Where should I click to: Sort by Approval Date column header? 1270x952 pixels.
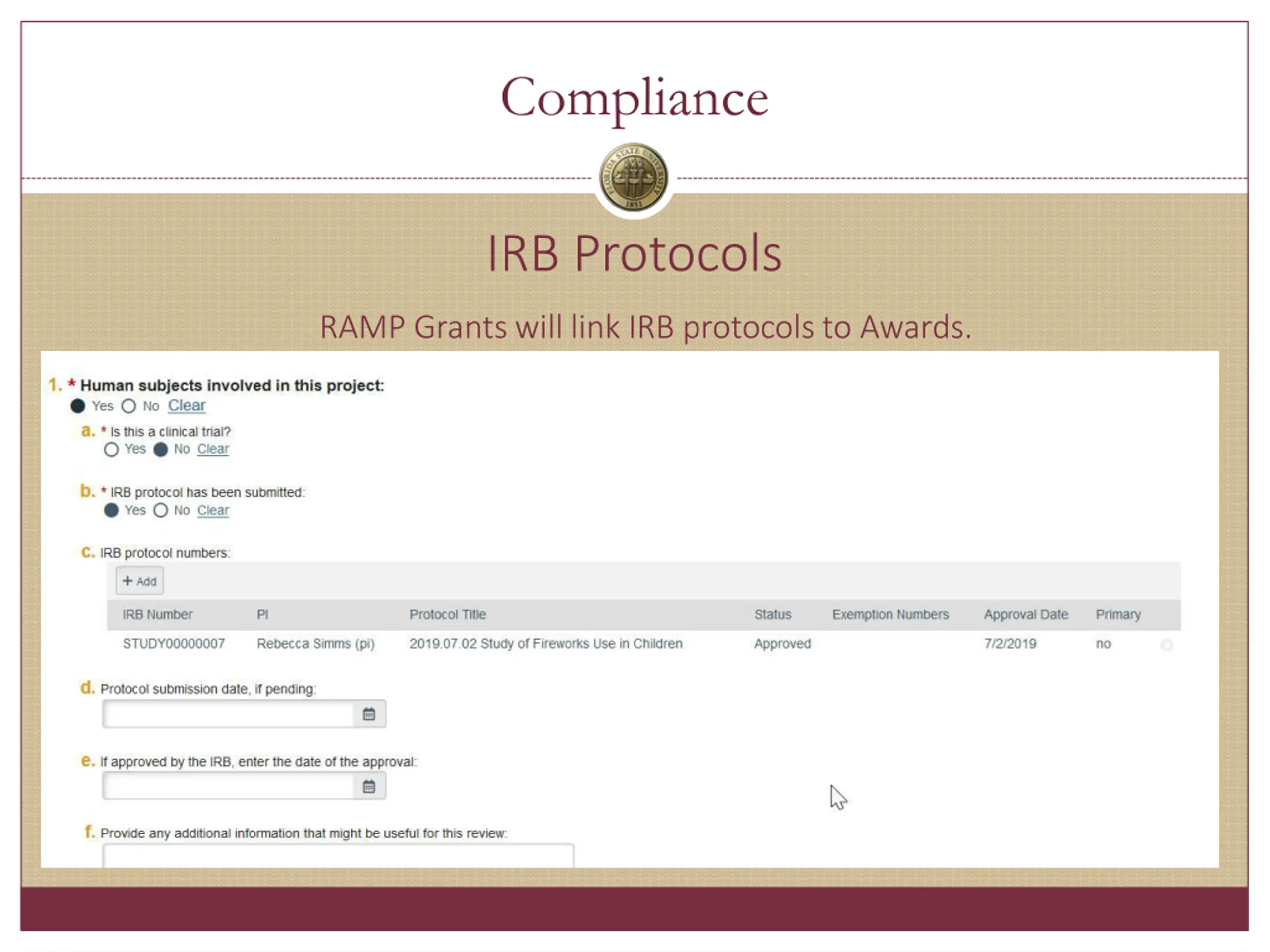1025,614
